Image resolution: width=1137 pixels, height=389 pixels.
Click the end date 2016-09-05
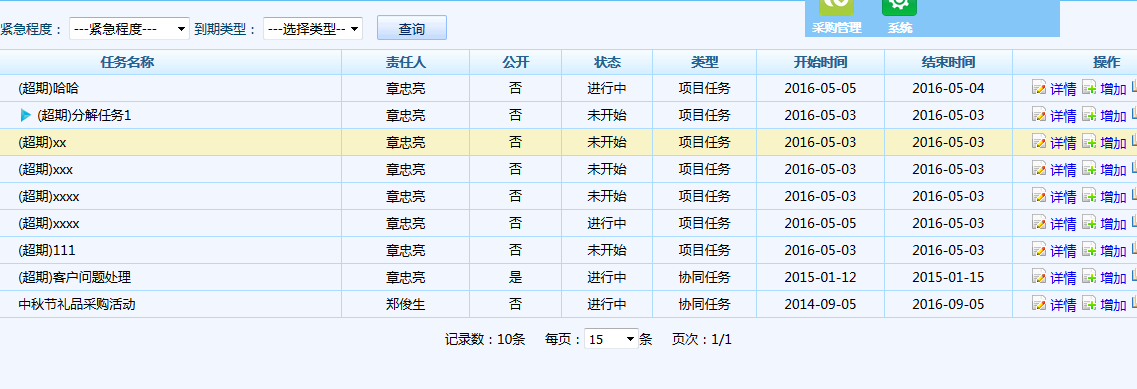pos(948,304)
